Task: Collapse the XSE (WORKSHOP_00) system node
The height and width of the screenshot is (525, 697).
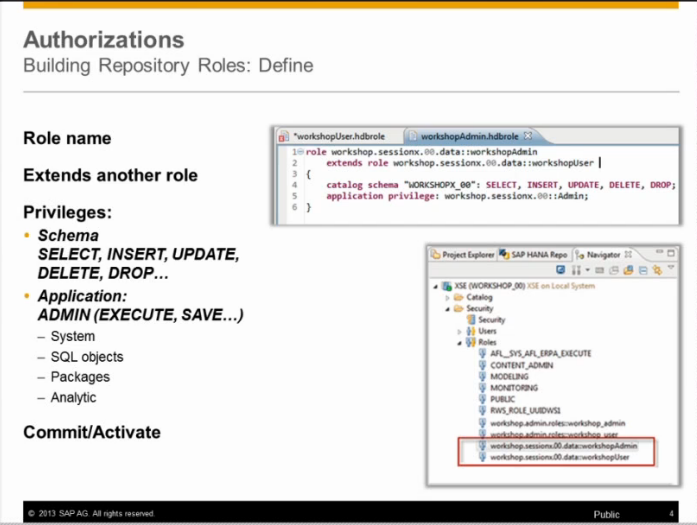Action: tap(436, 287)
